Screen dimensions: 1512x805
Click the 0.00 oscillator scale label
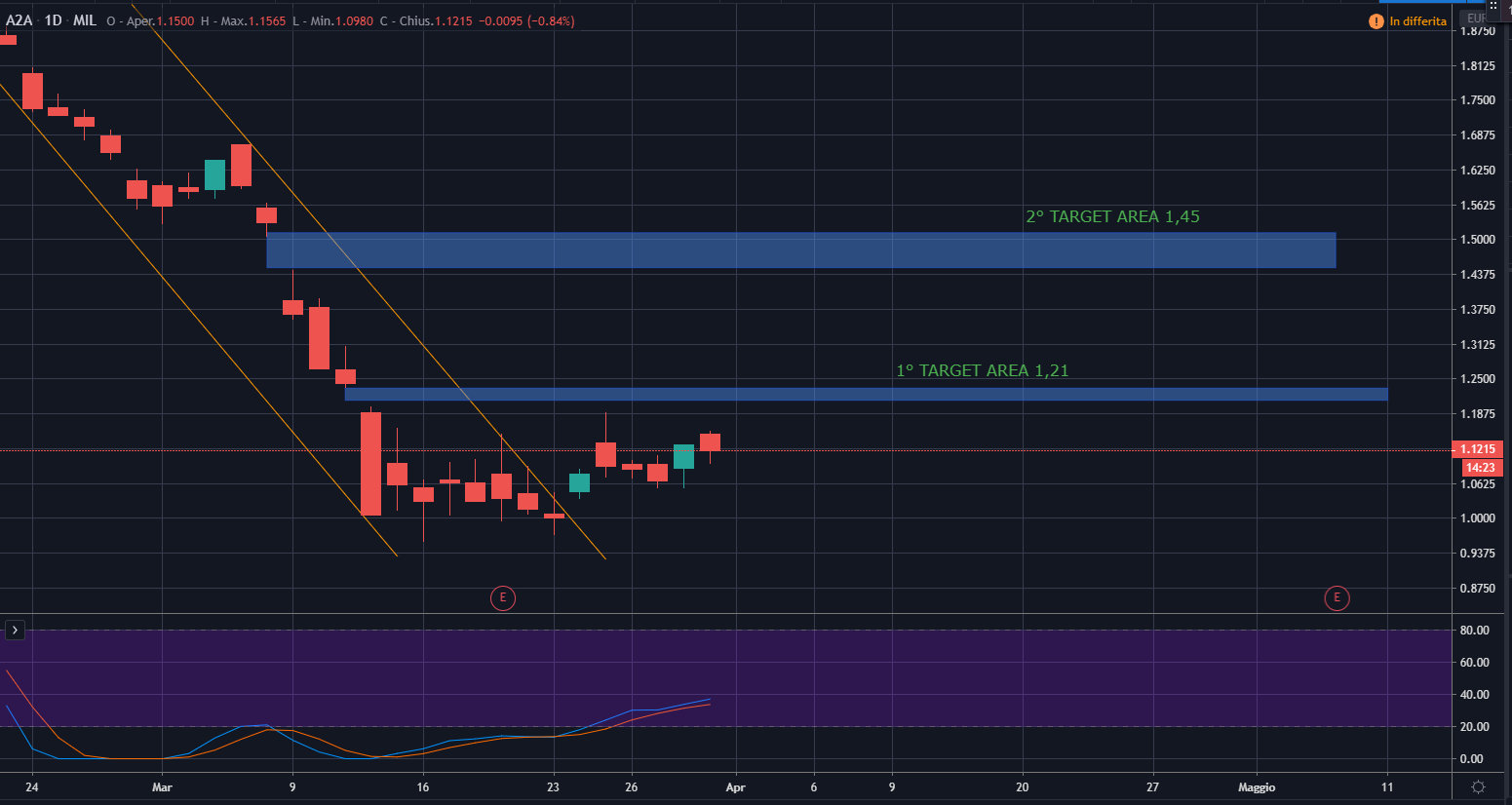point(1474,758)
